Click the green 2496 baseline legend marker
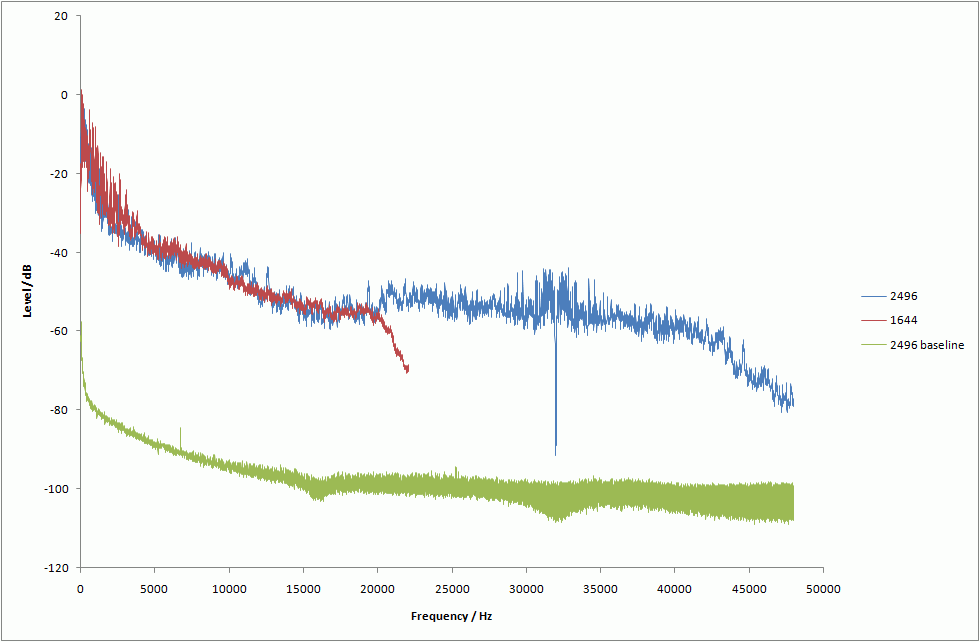Screen dimensions: 980x642 (x=873, y=345)
